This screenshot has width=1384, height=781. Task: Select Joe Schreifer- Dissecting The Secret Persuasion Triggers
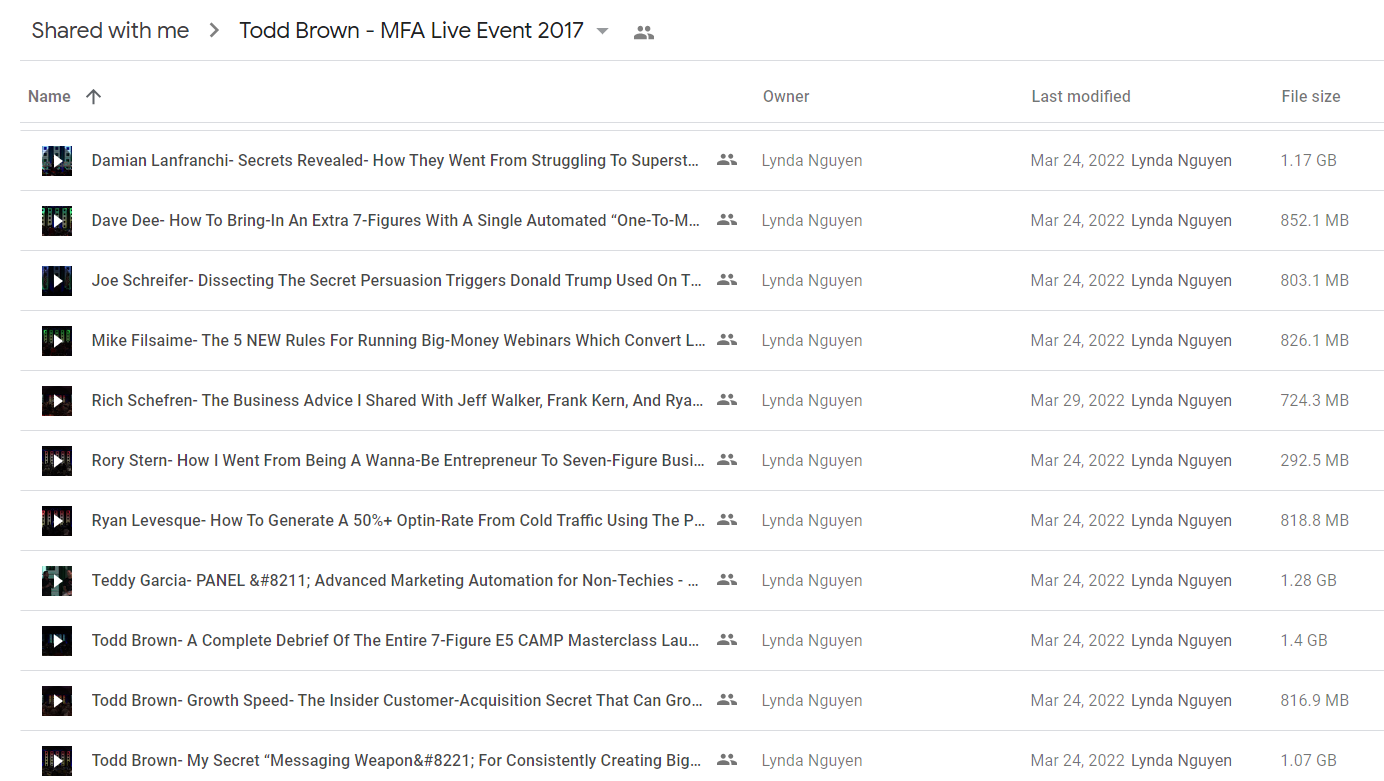[396, 280]
